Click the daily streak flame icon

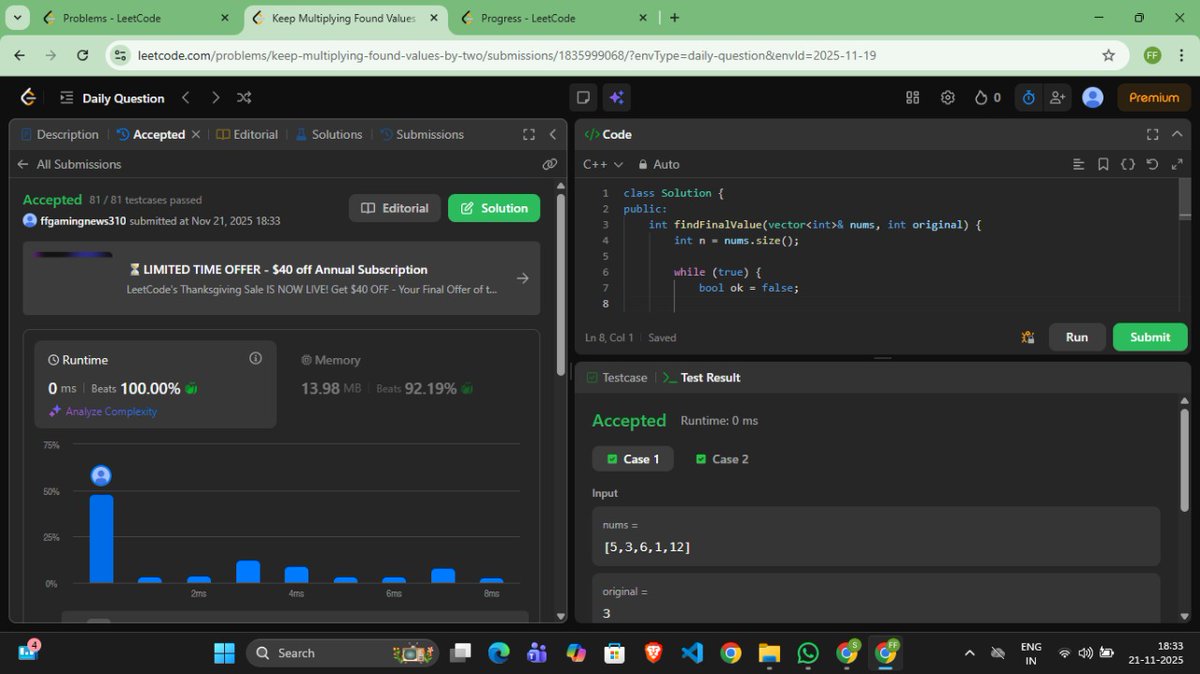[x=983, y=97]
